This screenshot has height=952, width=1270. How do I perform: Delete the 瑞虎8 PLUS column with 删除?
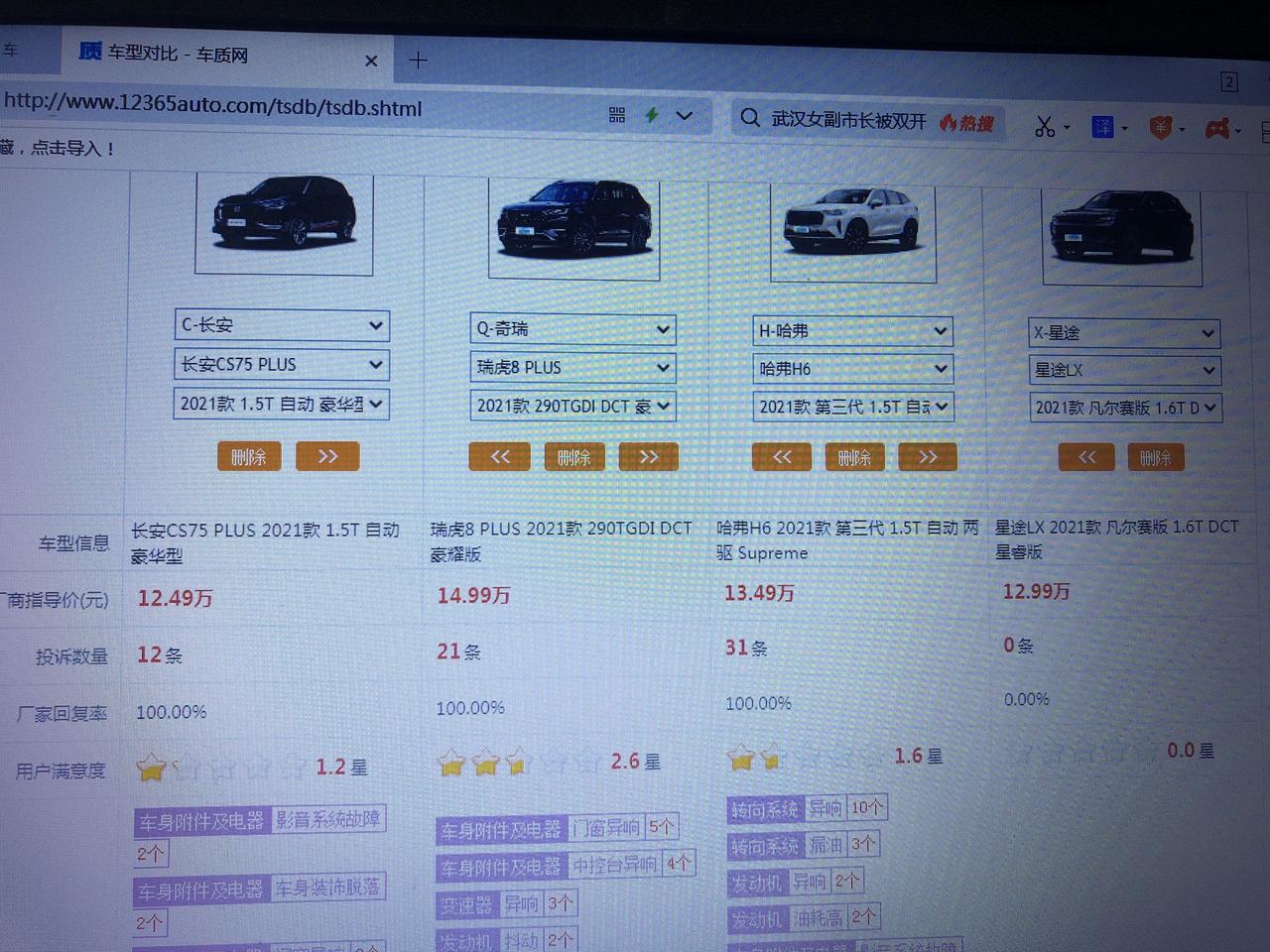pyautogui.click(x=574, y=457)
